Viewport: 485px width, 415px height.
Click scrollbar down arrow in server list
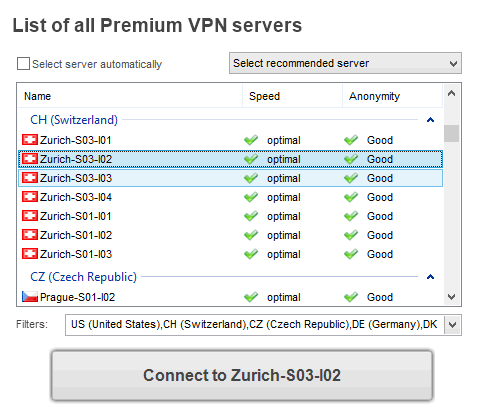pos(452,297)
